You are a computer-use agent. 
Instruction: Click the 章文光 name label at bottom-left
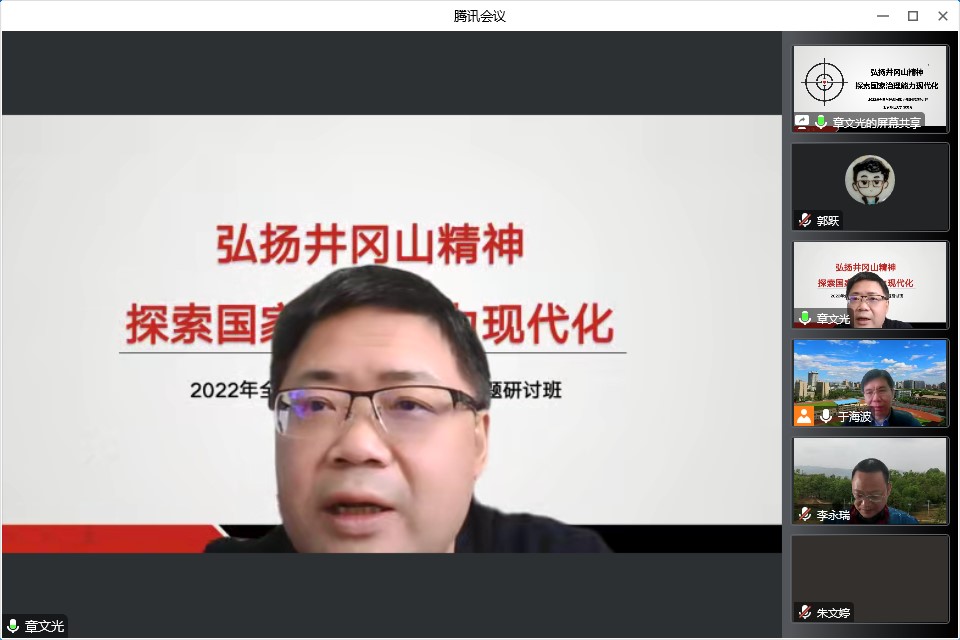(x=44, y=626)
